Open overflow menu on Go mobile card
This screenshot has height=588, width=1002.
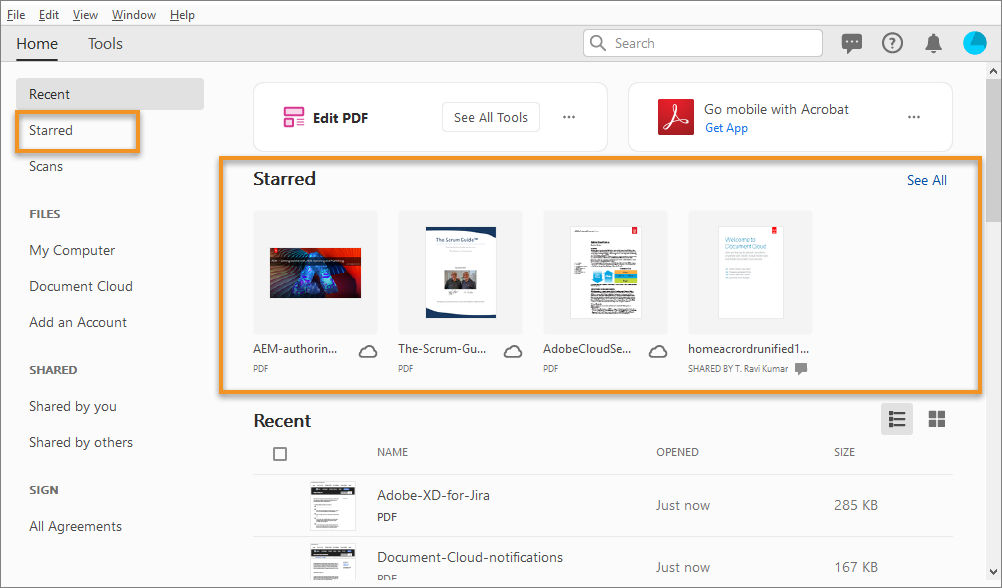pyautogui.click(x=914, y=116)
